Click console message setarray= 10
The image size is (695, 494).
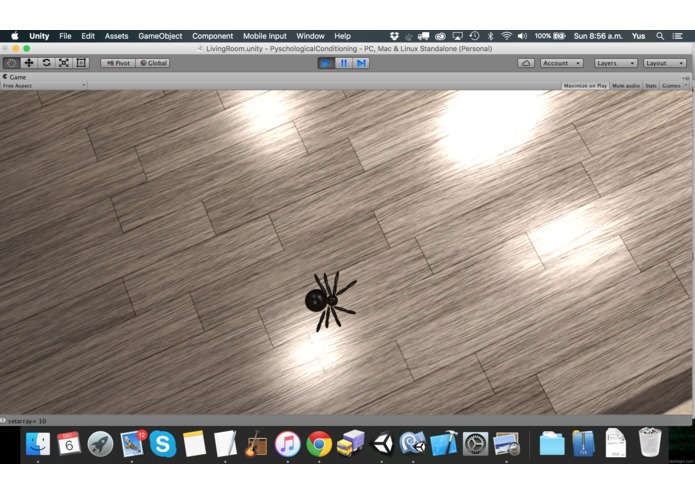tap(27, 421)
